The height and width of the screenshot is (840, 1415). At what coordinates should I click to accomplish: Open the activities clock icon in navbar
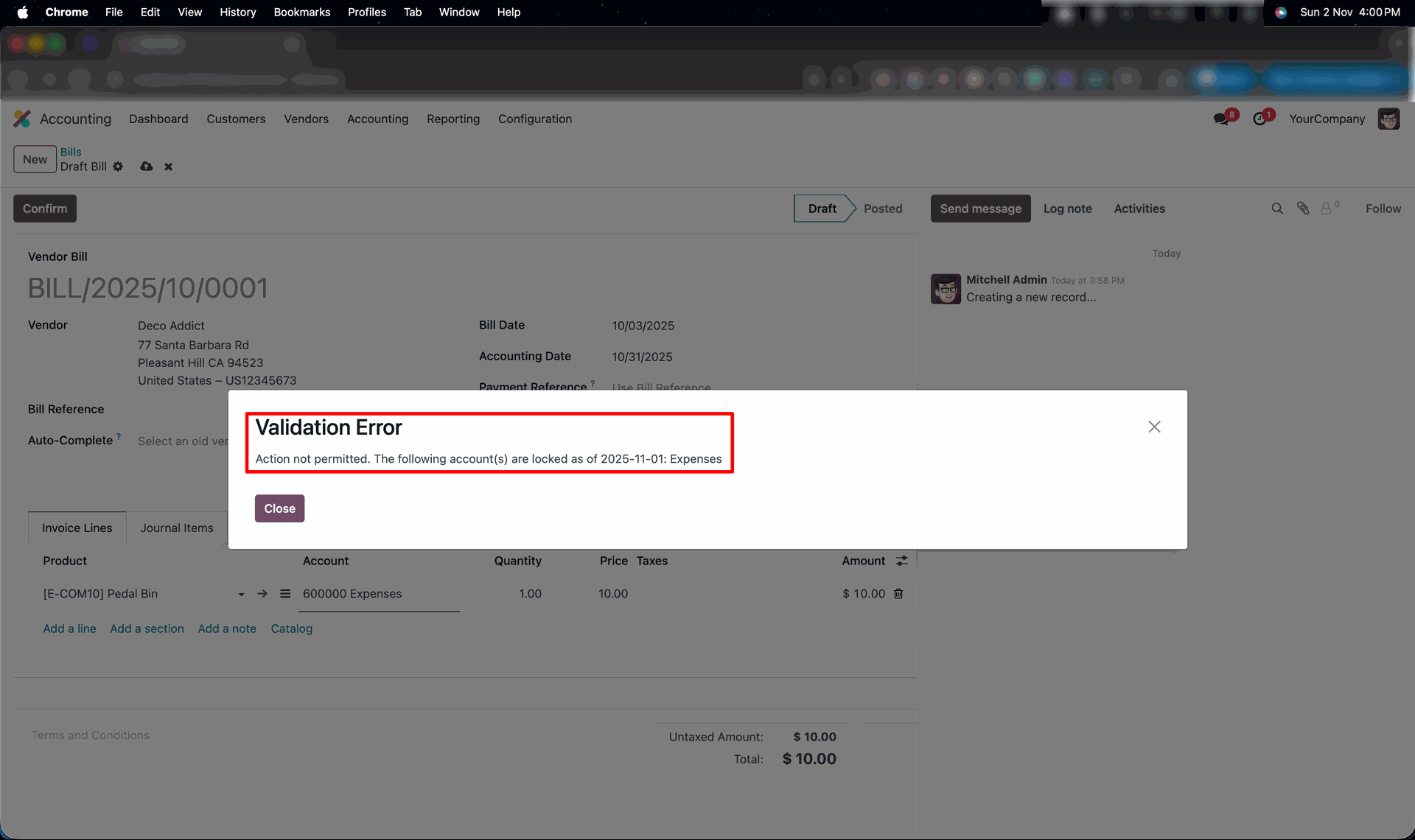[1260, 119]
